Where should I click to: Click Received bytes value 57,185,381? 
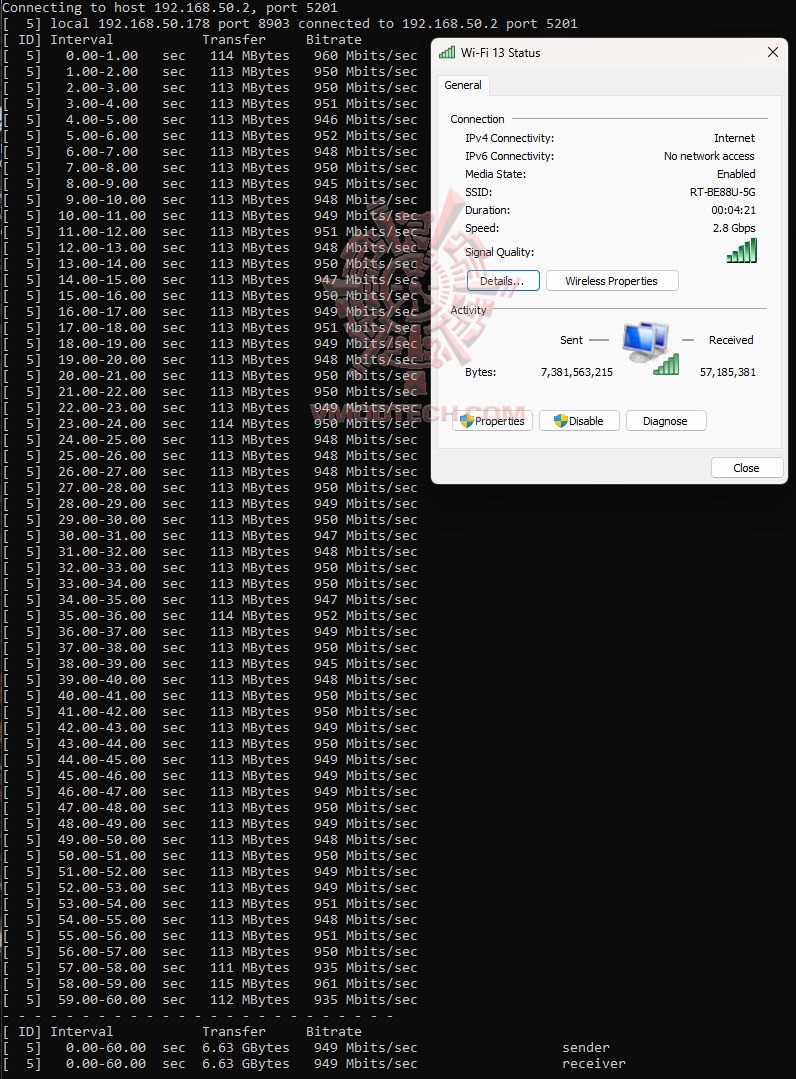728,372
